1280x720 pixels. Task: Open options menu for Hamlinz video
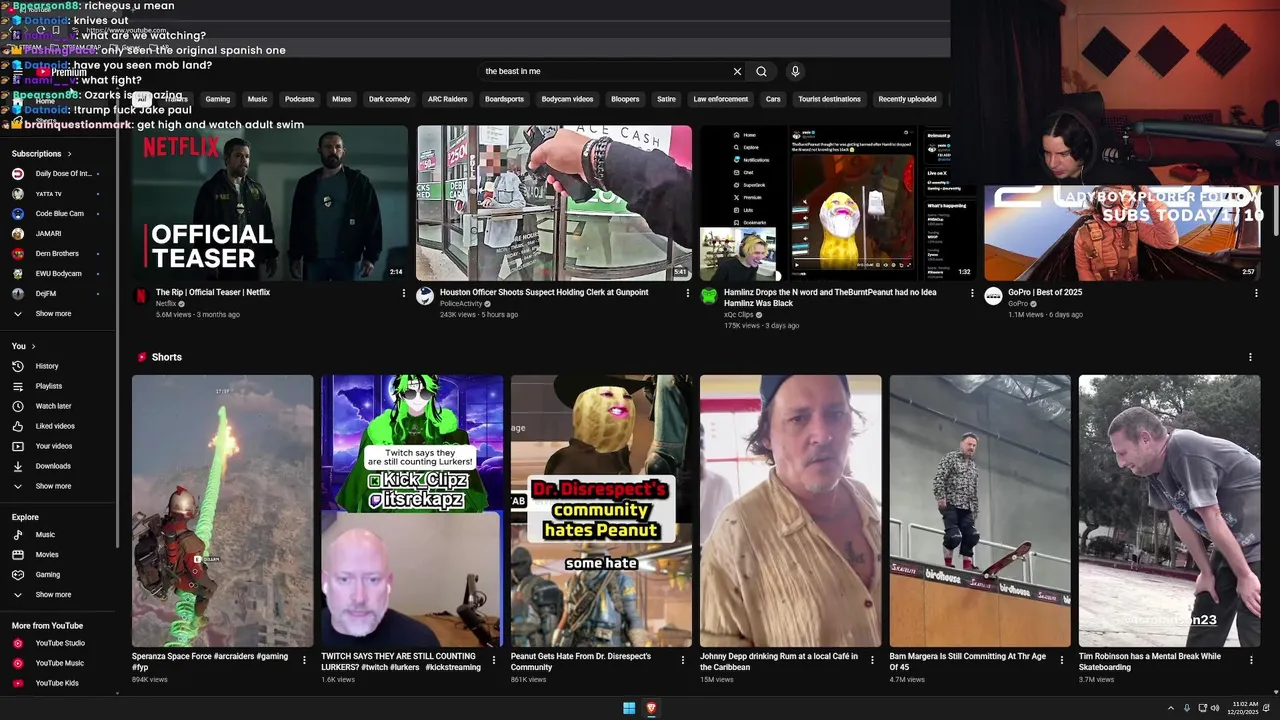(972, 293)
